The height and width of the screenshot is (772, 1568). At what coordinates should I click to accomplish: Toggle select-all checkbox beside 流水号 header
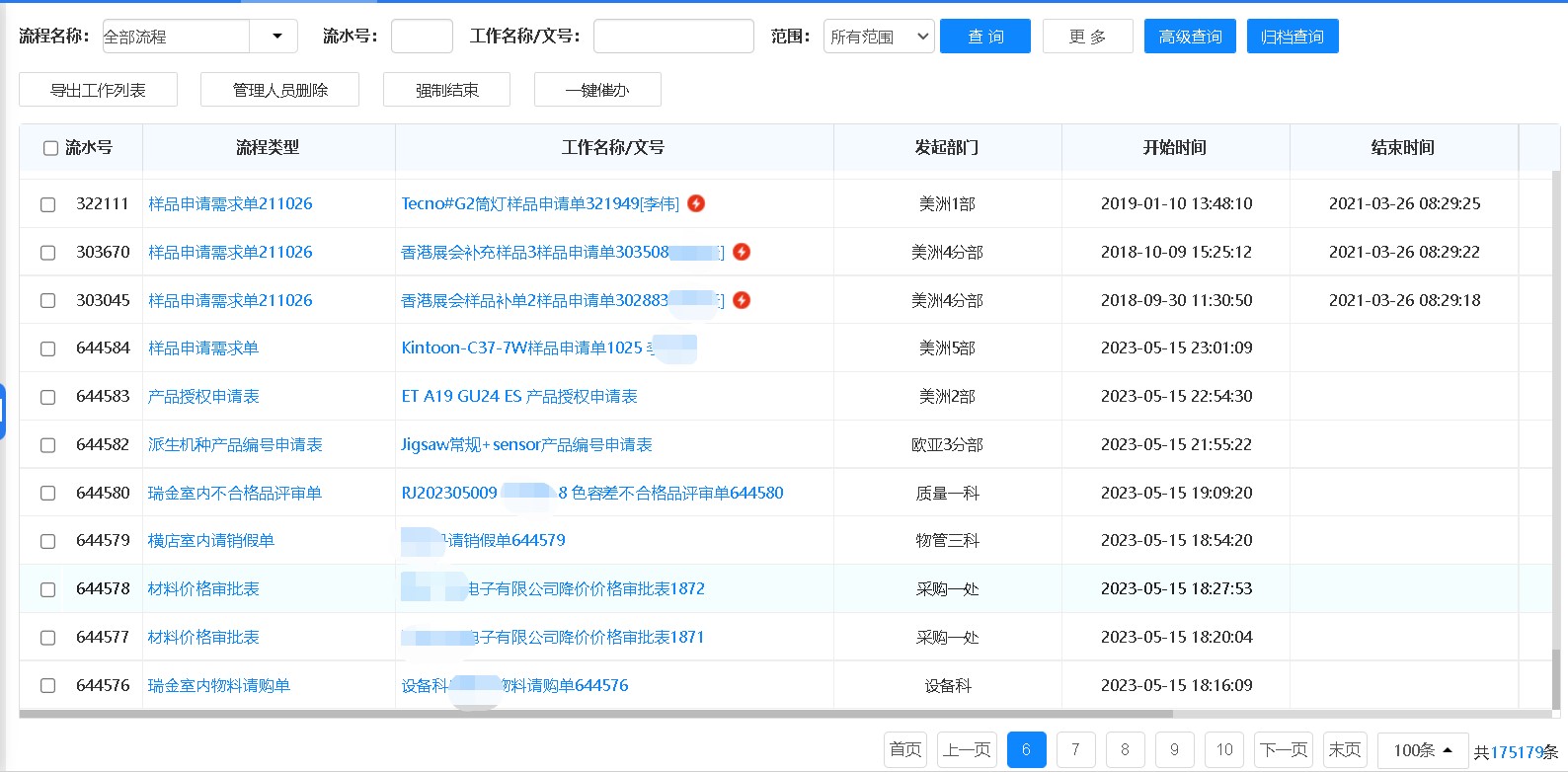pyautogui.click(x=50, y=148)
